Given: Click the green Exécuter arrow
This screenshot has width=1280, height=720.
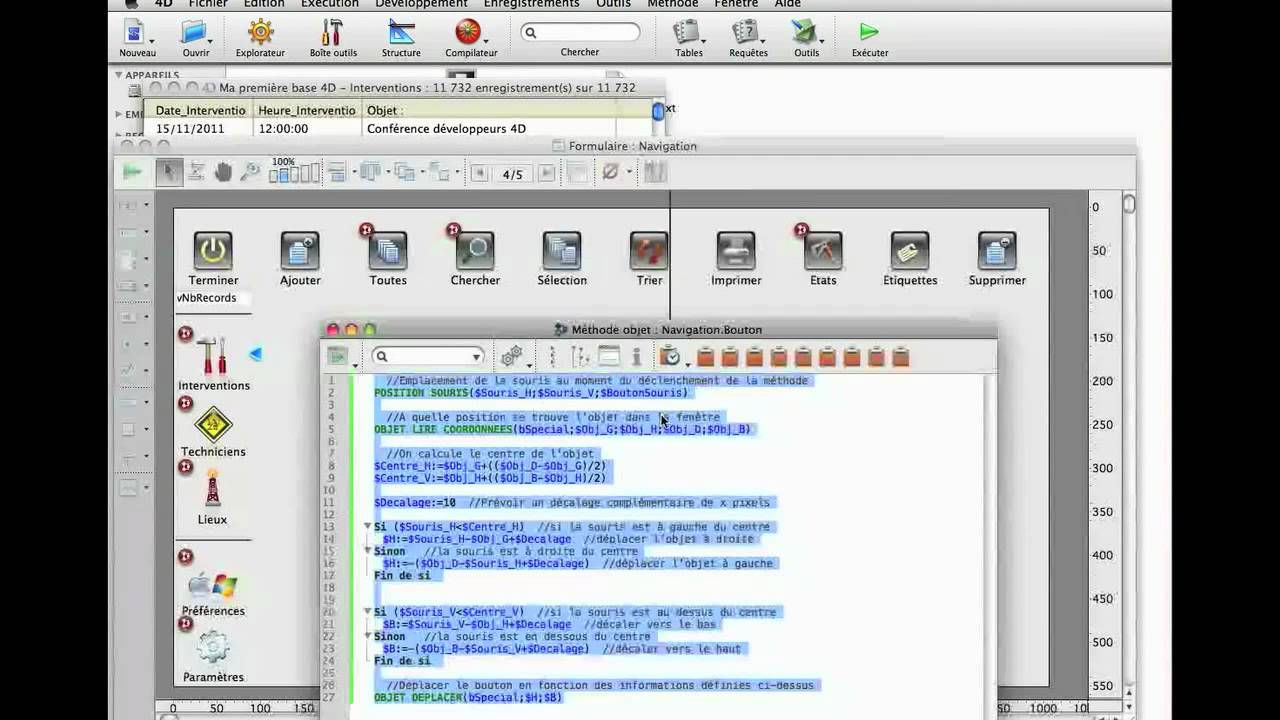Looking at the screenshot, I should (x=869, y=33).
